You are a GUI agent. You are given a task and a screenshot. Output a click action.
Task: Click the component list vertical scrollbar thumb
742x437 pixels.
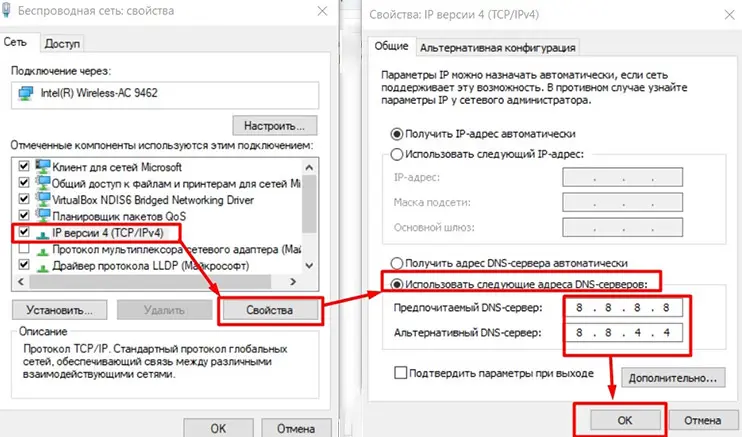[x=309, y=204]
